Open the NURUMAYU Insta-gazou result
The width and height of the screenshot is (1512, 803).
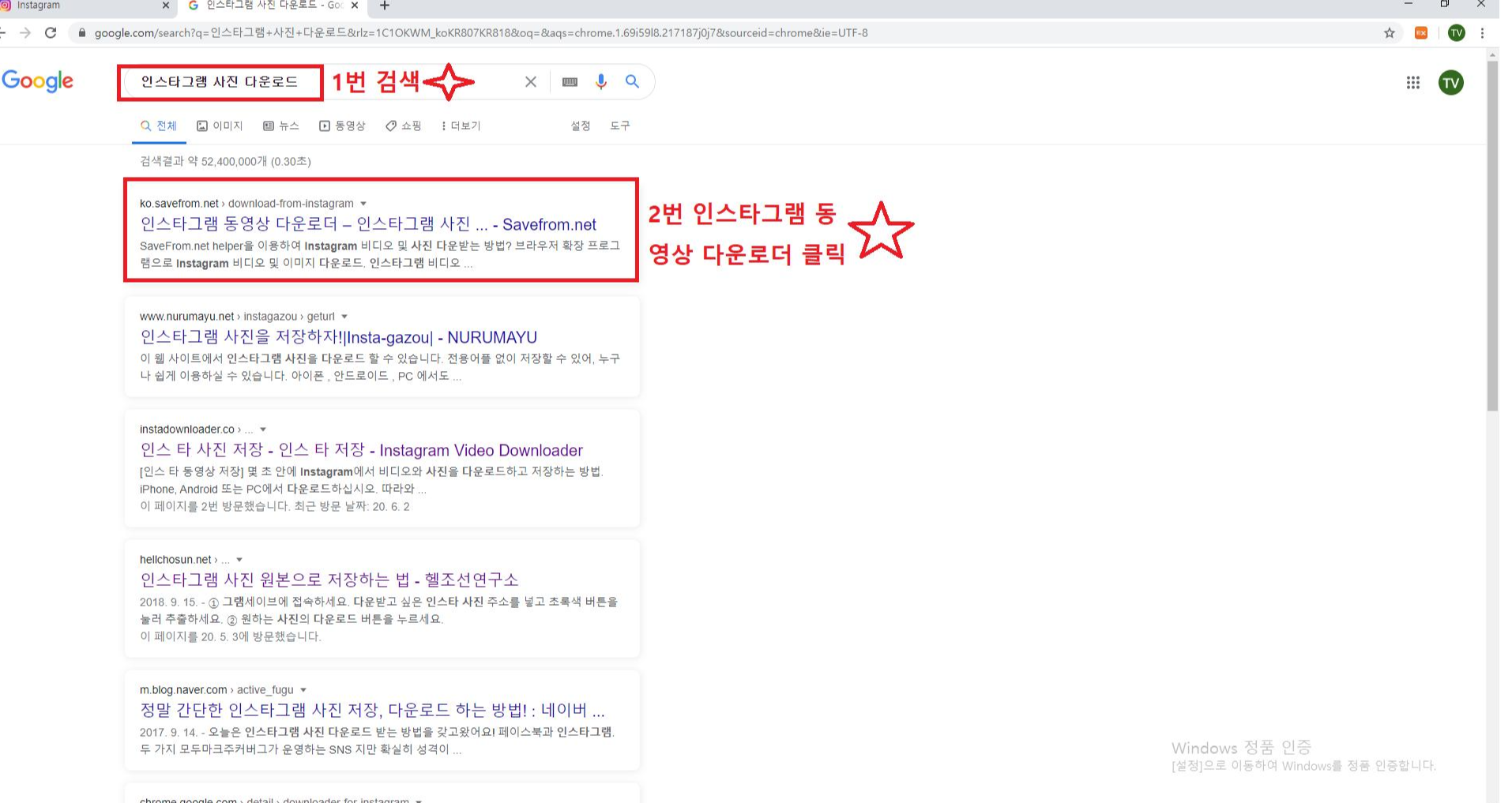click(x=338, y=338)
